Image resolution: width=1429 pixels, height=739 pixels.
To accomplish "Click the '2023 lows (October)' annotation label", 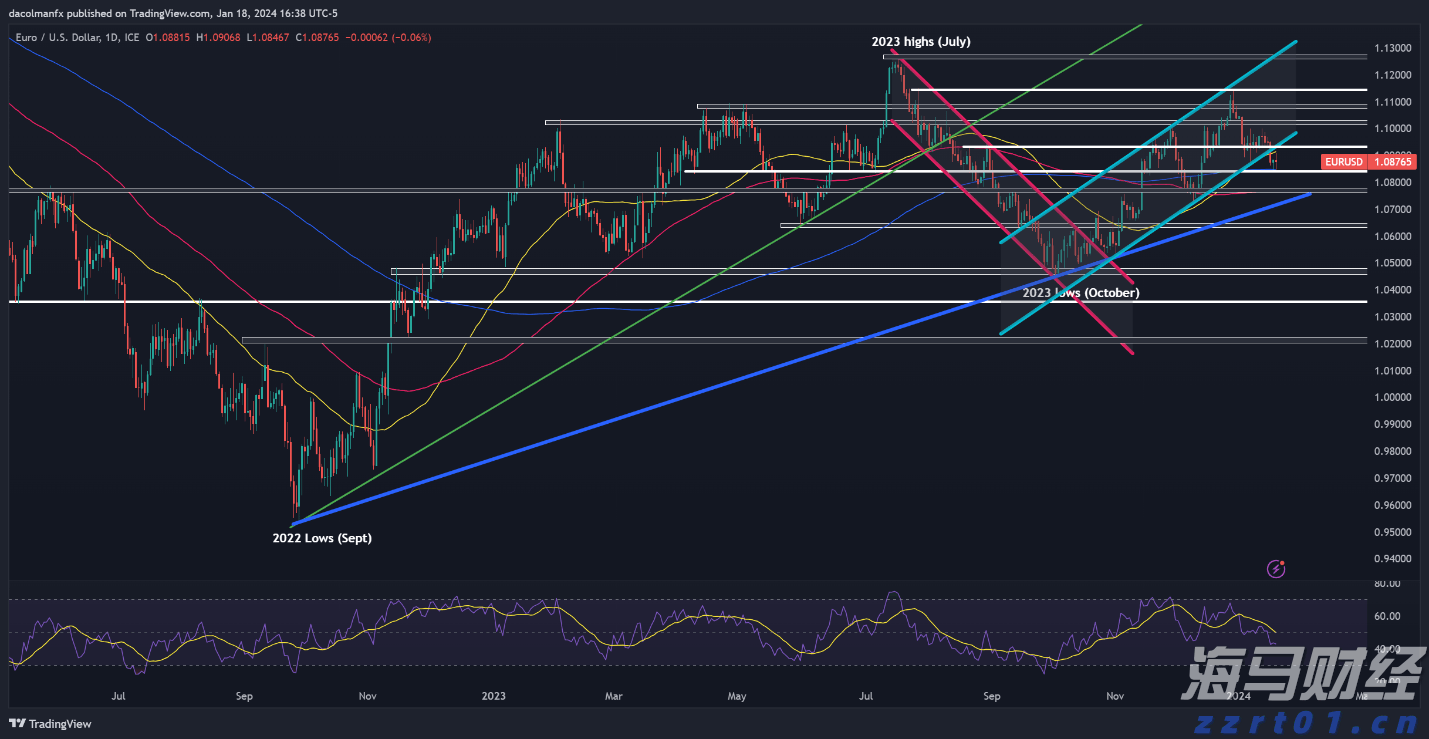I will tap(1080, 293).
